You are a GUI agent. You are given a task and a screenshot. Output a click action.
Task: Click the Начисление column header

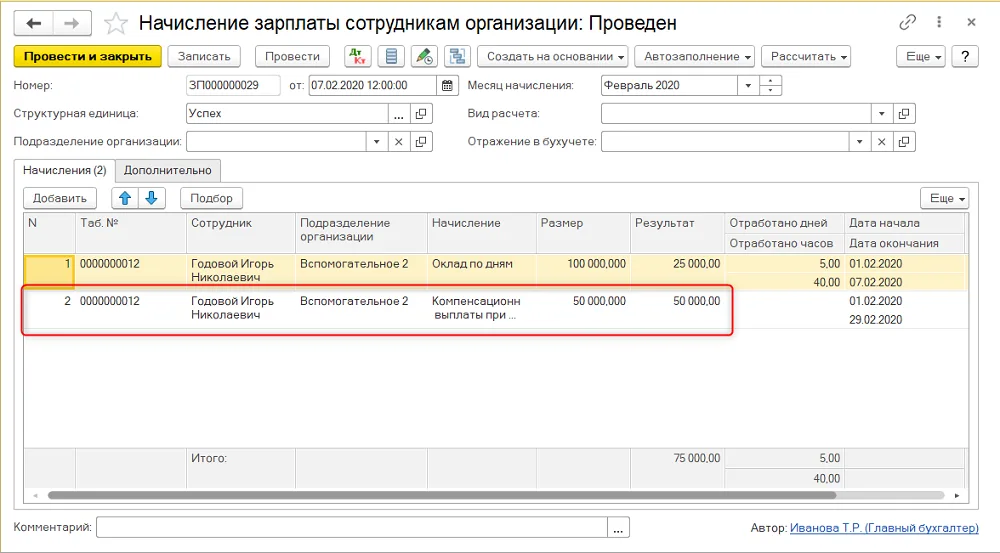pyautogui.click(x=482, y=233)
